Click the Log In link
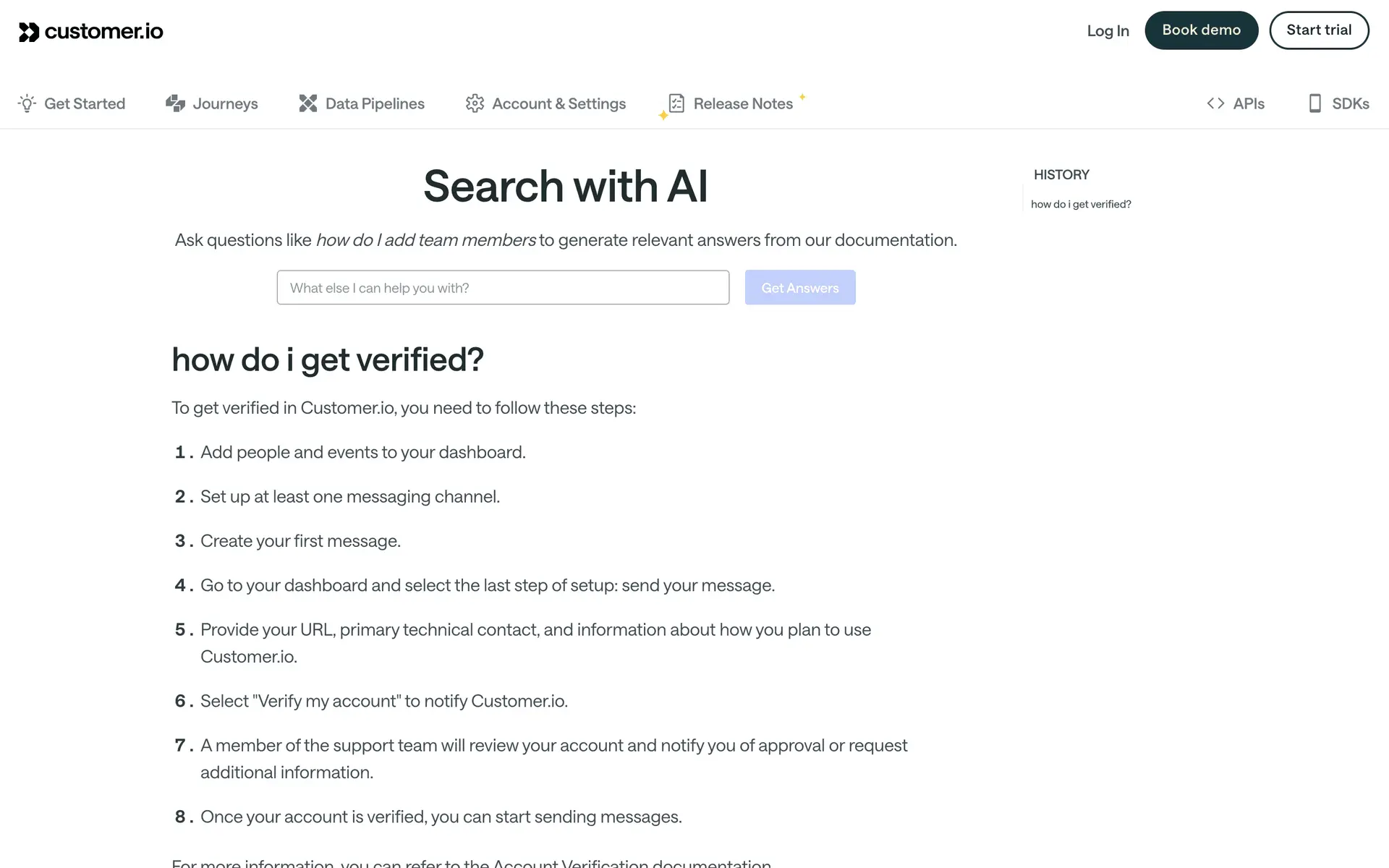 pos(1108,30)
